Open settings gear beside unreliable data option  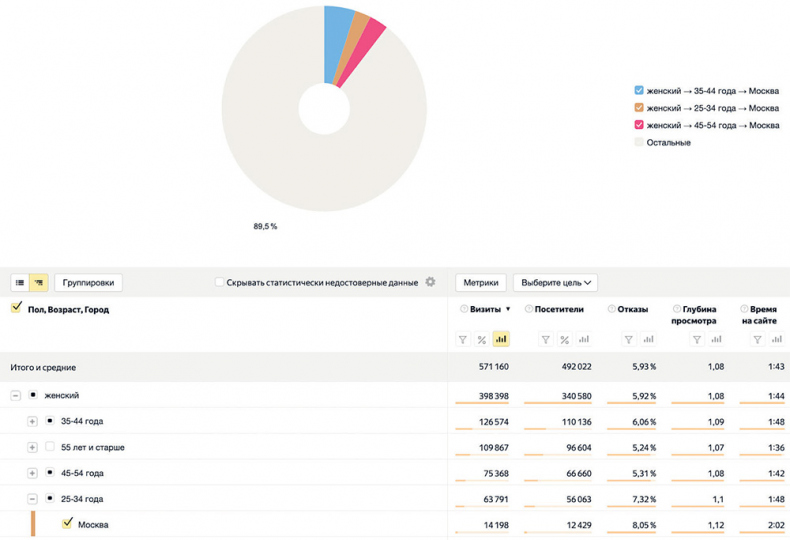pyautogui.click(x=431, y=282)
